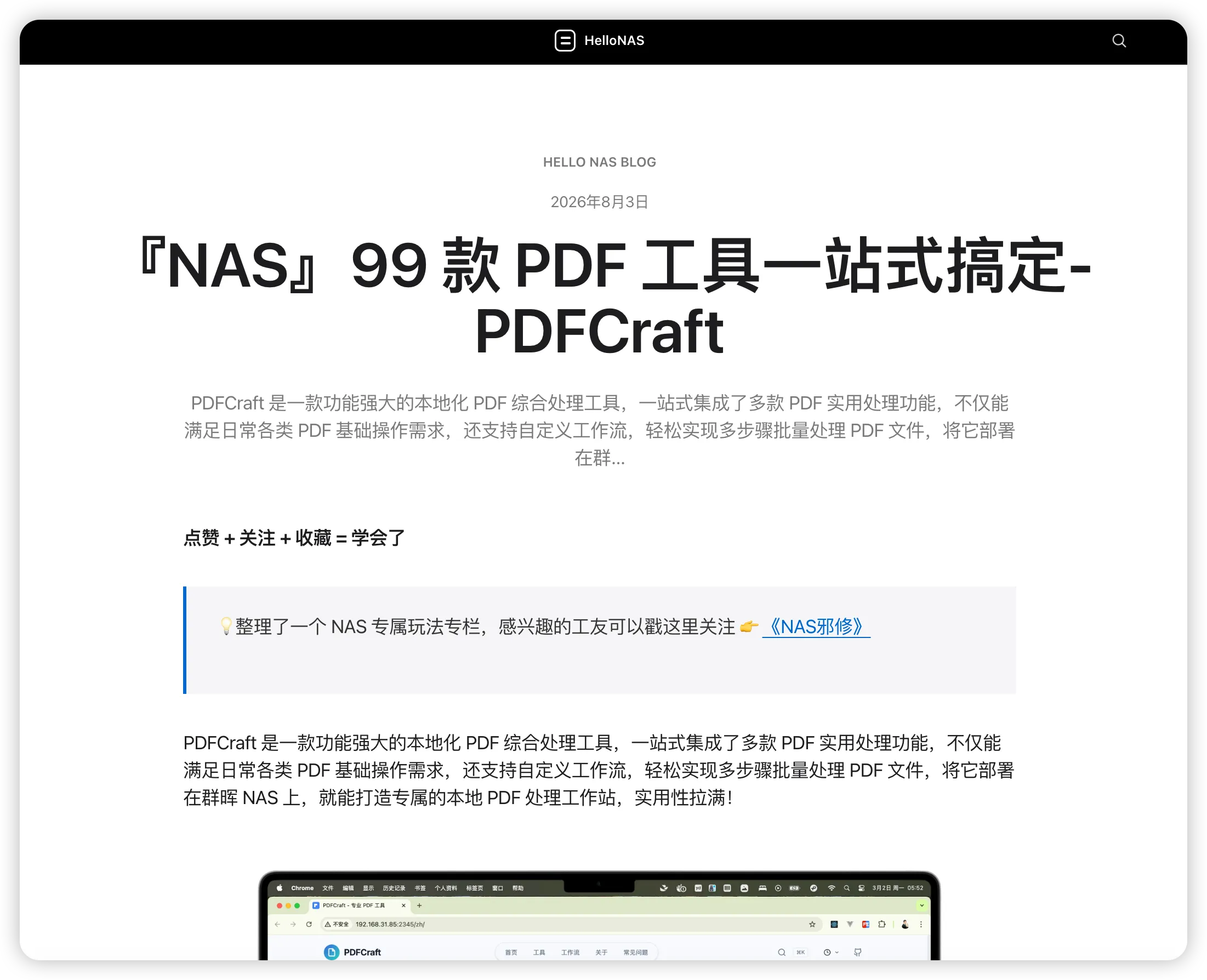Open the macOS Control Center icon
1207x980 pixels.
pyautogui.click(x=861, y=888)
